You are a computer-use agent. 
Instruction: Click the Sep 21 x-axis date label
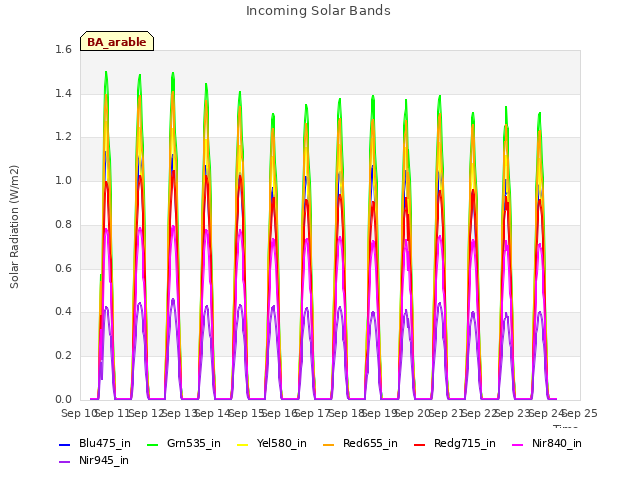pyautogui.click(x=447, y=413)
